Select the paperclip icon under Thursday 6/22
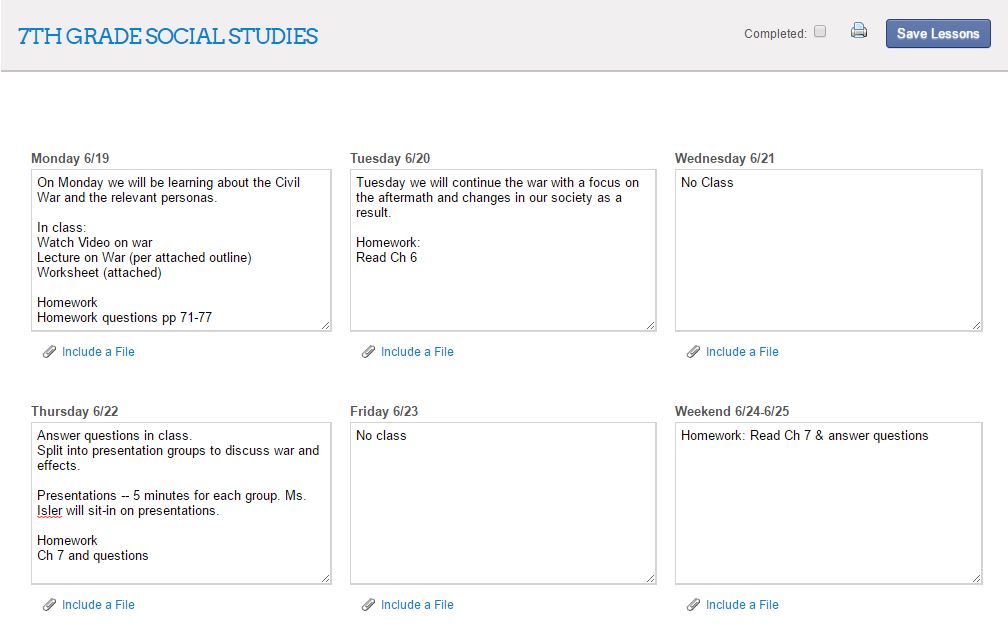 (x=50, y=605)
